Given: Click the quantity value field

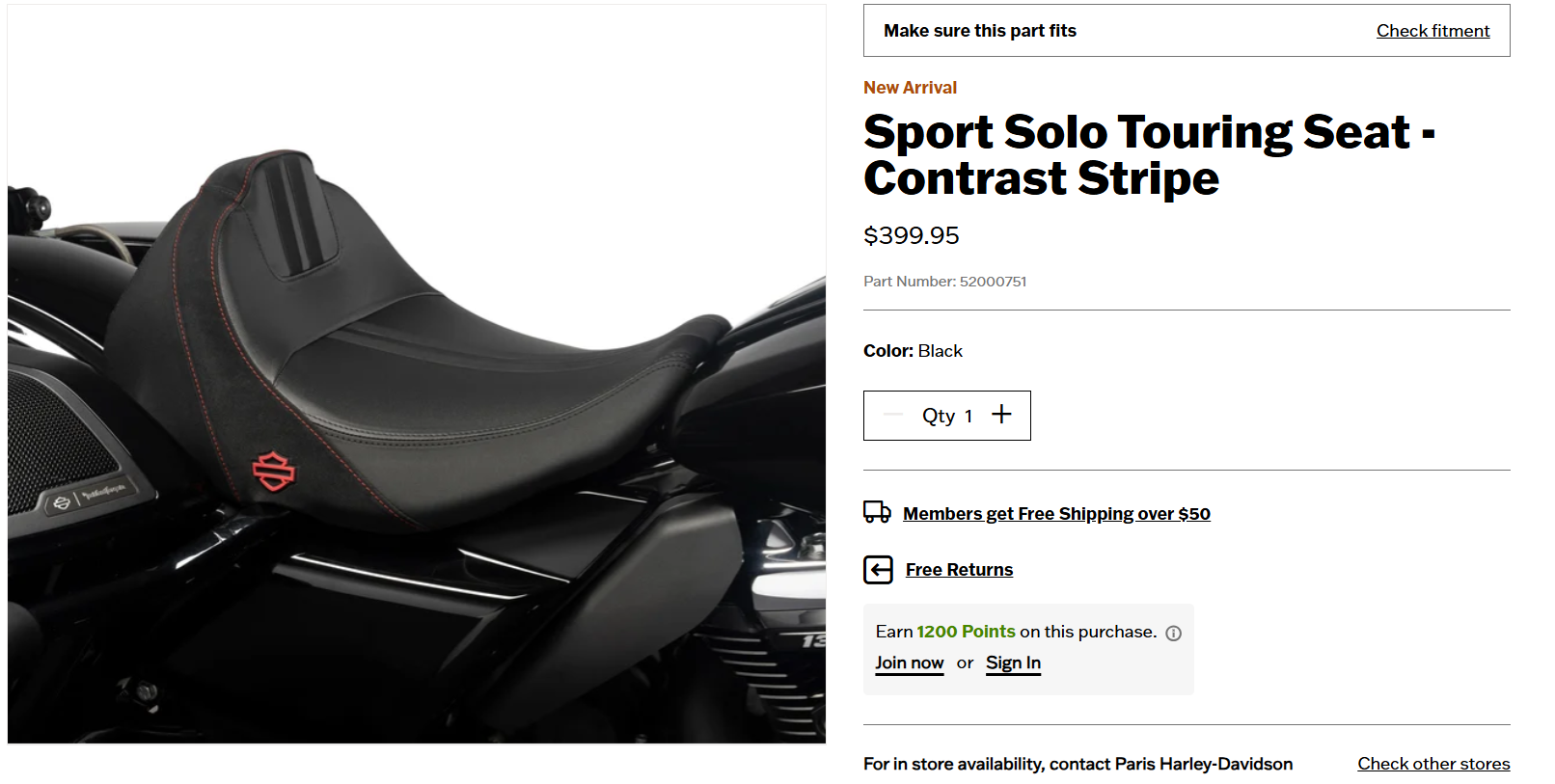Looking at the screenshot, I should click(968, 417).
